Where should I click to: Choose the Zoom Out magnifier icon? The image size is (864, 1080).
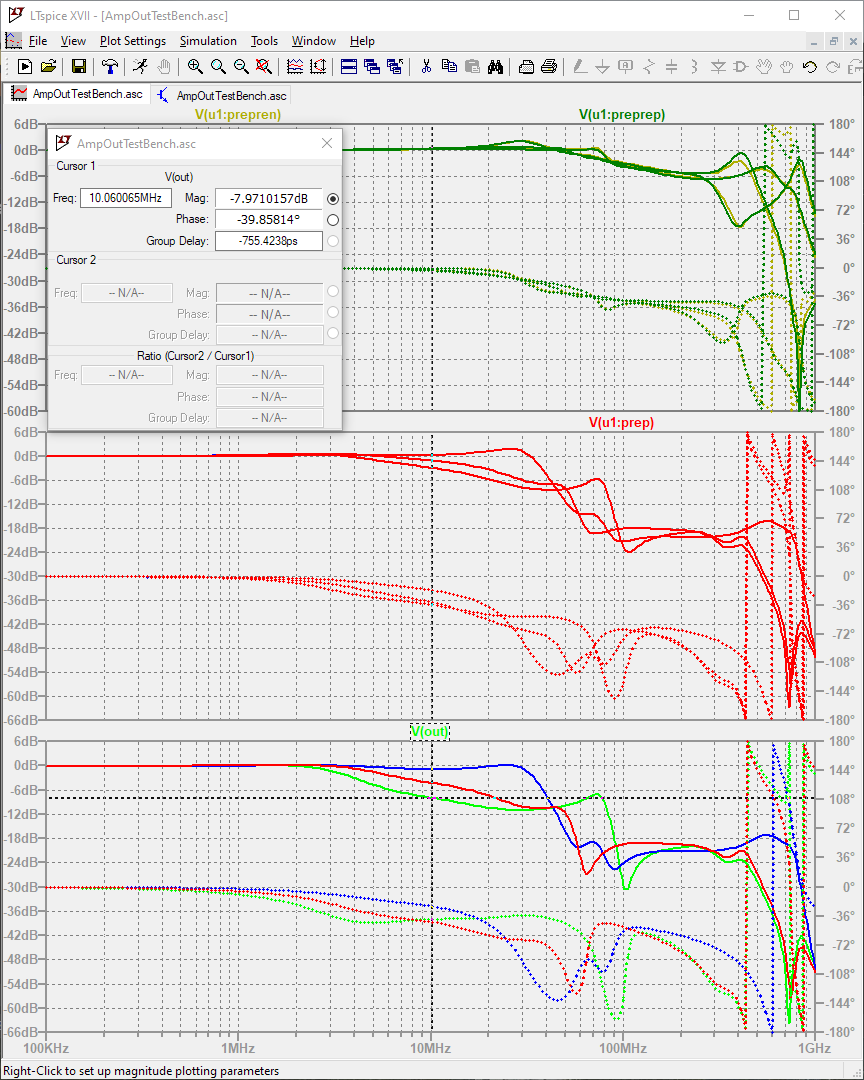click(240, 67)
